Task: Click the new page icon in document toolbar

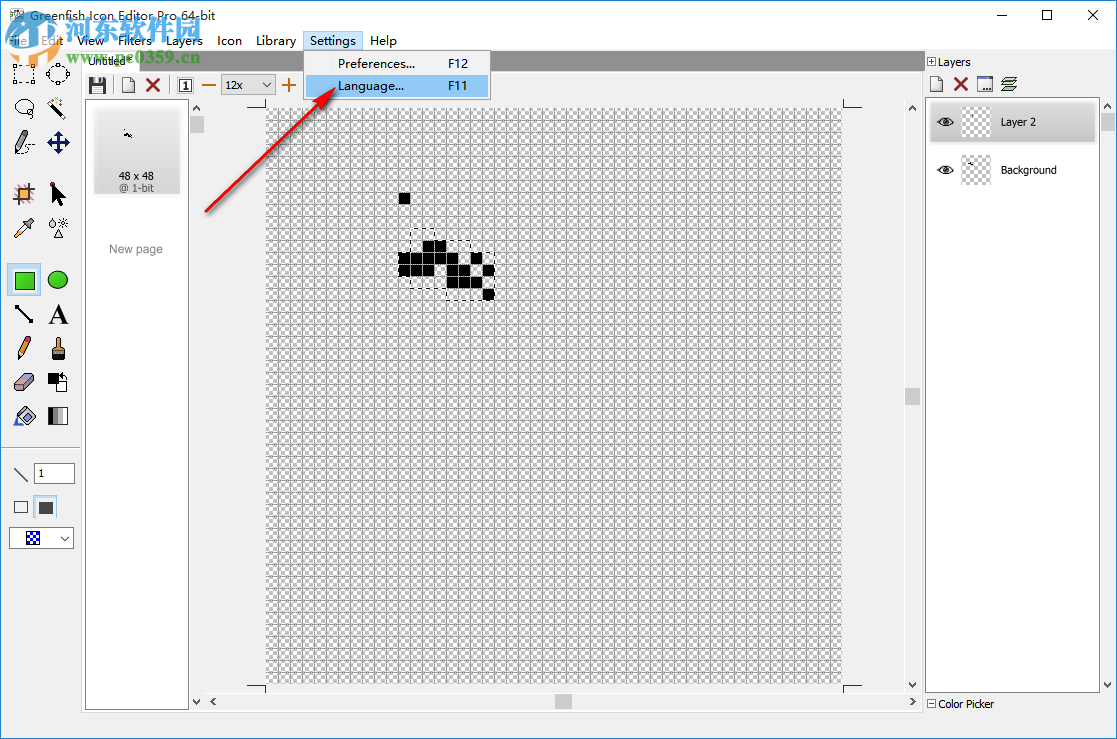Action: pyautogui.click(x=128, y=86)
